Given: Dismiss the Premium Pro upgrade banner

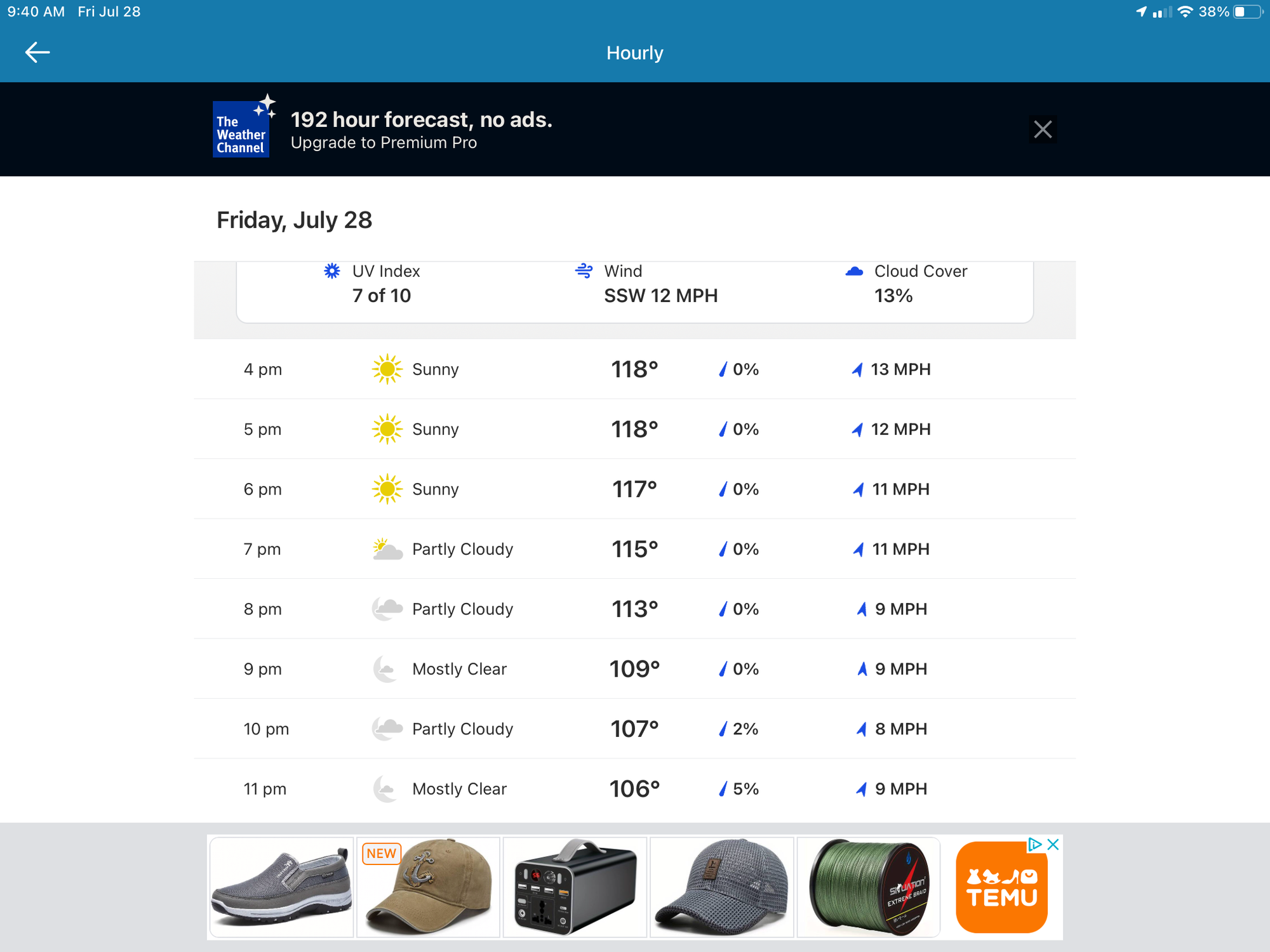Looking at the screenshot, I should coord(1042,129).
